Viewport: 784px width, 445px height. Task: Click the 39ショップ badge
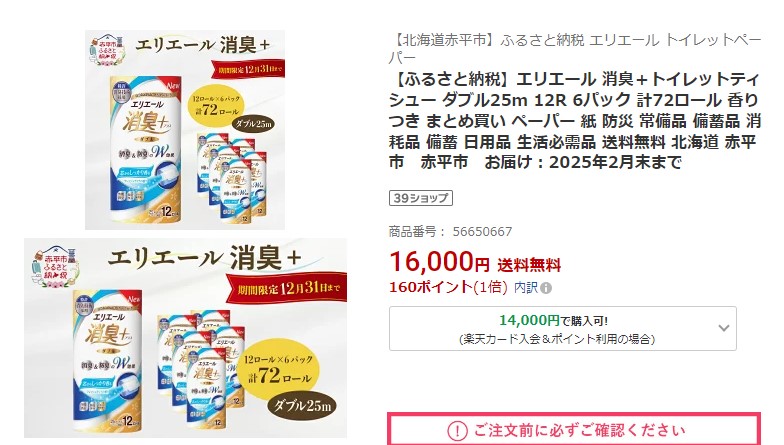click(421, 198)
